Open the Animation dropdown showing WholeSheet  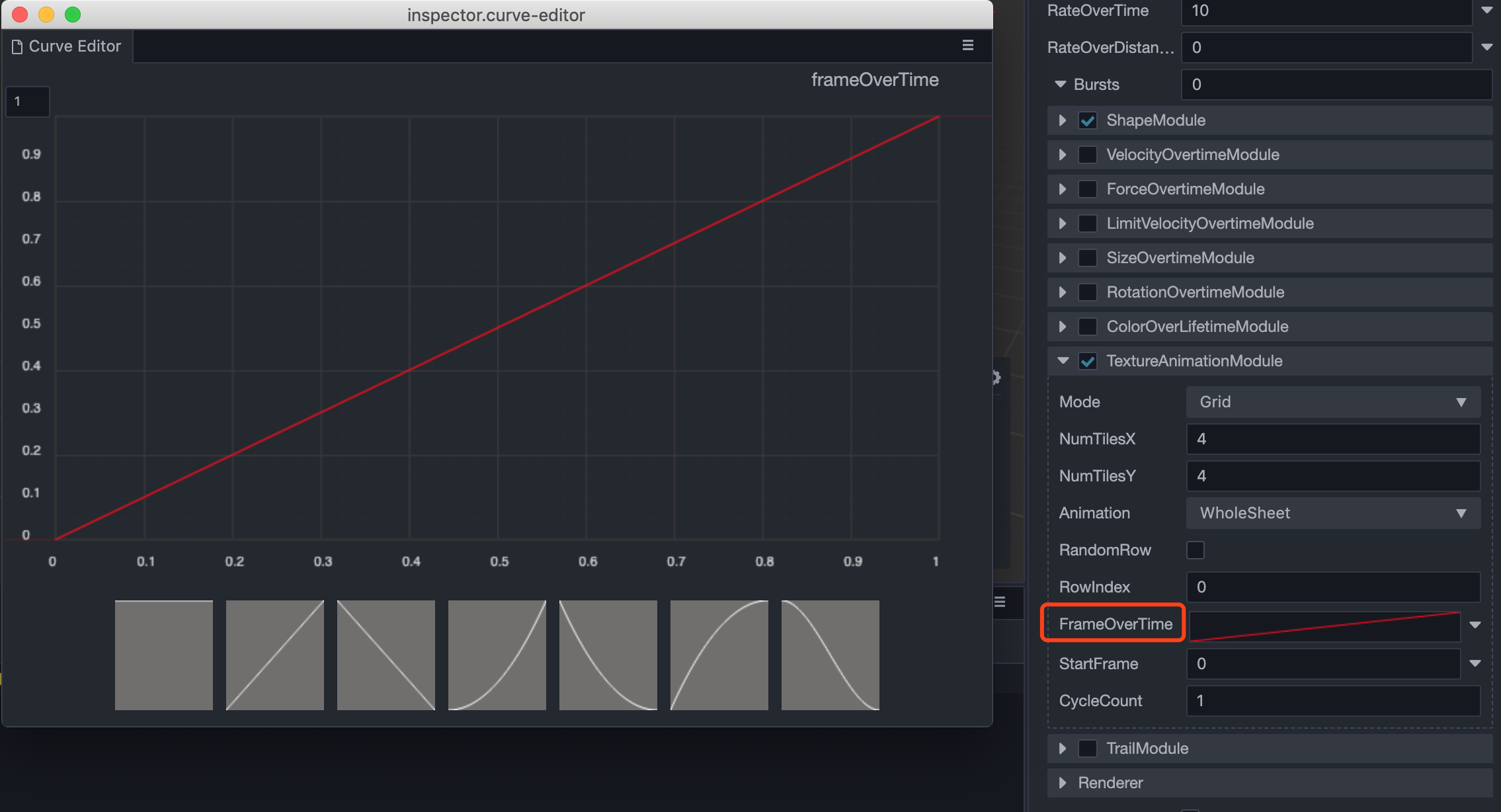pos(1332,513)
